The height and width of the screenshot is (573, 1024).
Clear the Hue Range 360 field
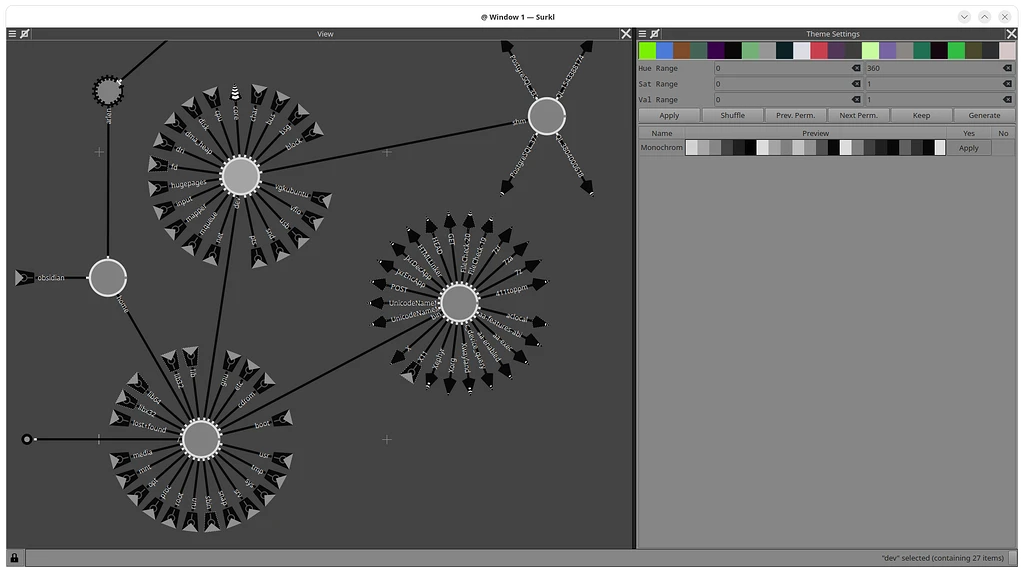[x=1007, y=68]
